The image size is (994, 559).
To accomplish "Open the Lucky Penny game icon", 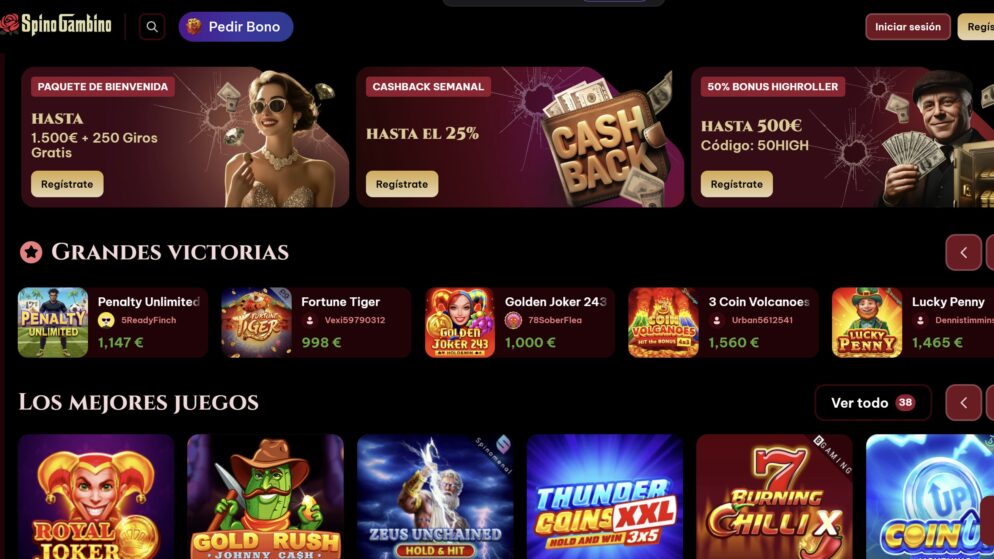I will 867,323.
